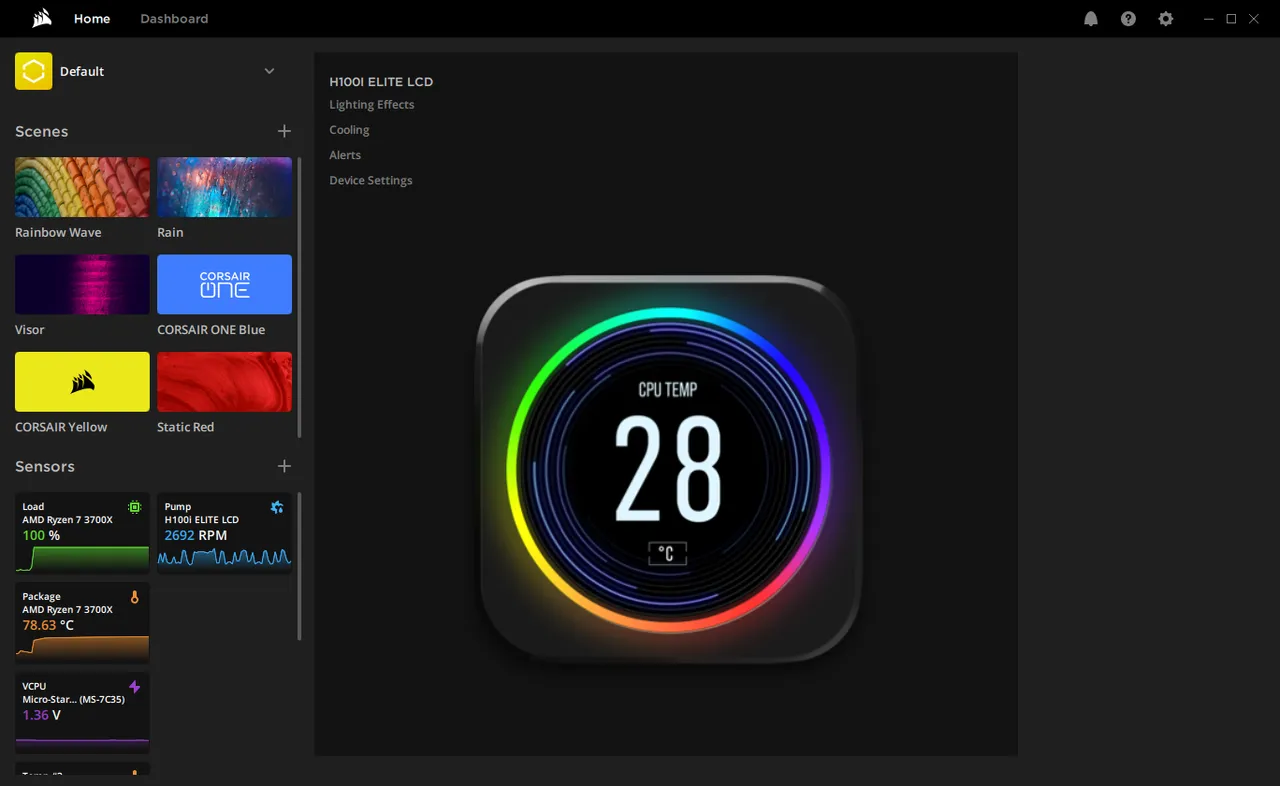The width and height of the screenshot is (1280, 786).
Task: Click the green CPU load chip icon
Action: click(x=135, y=507)
